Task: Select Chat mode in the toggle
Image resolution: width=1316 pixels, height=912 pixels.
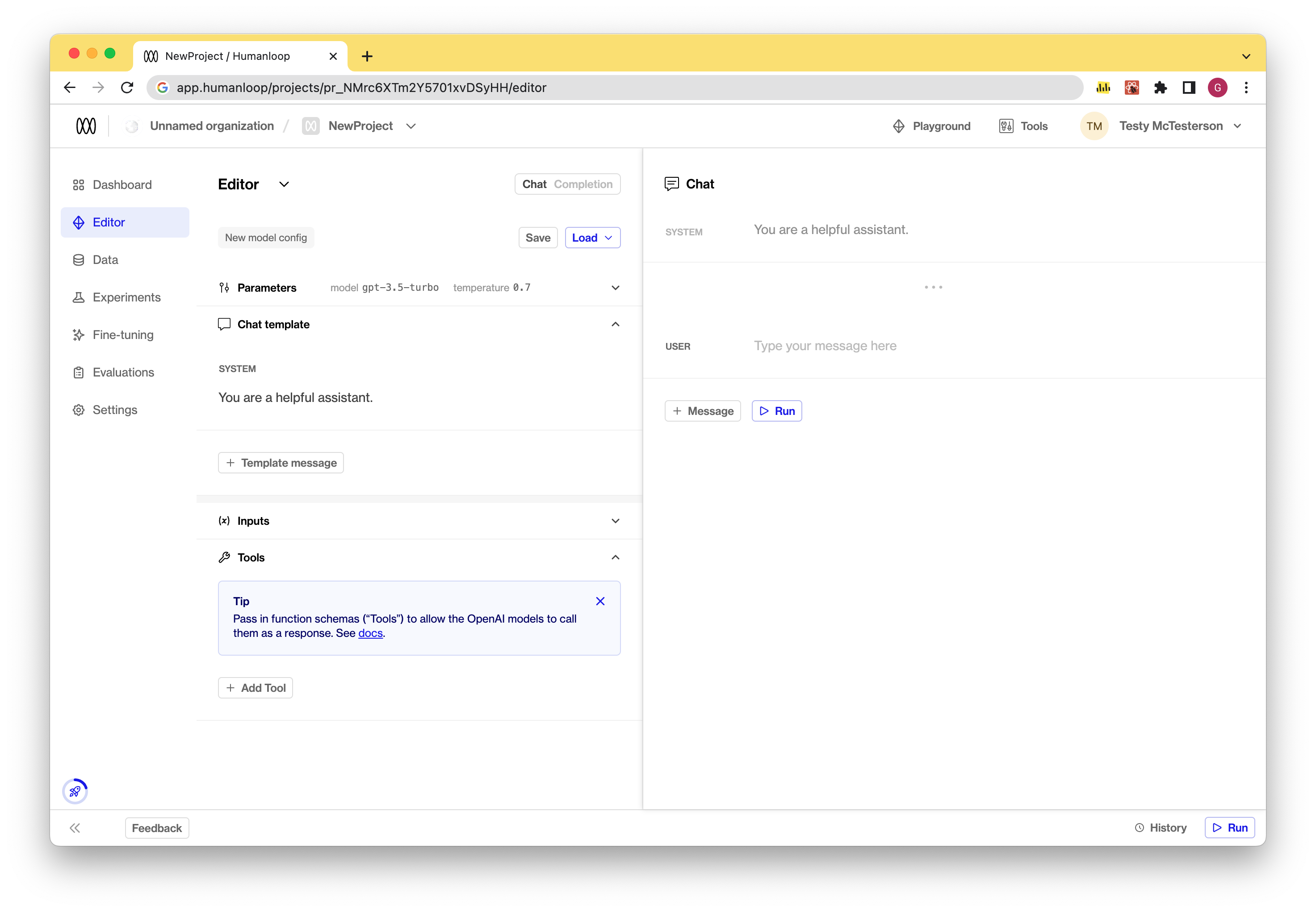Action: 534,184
